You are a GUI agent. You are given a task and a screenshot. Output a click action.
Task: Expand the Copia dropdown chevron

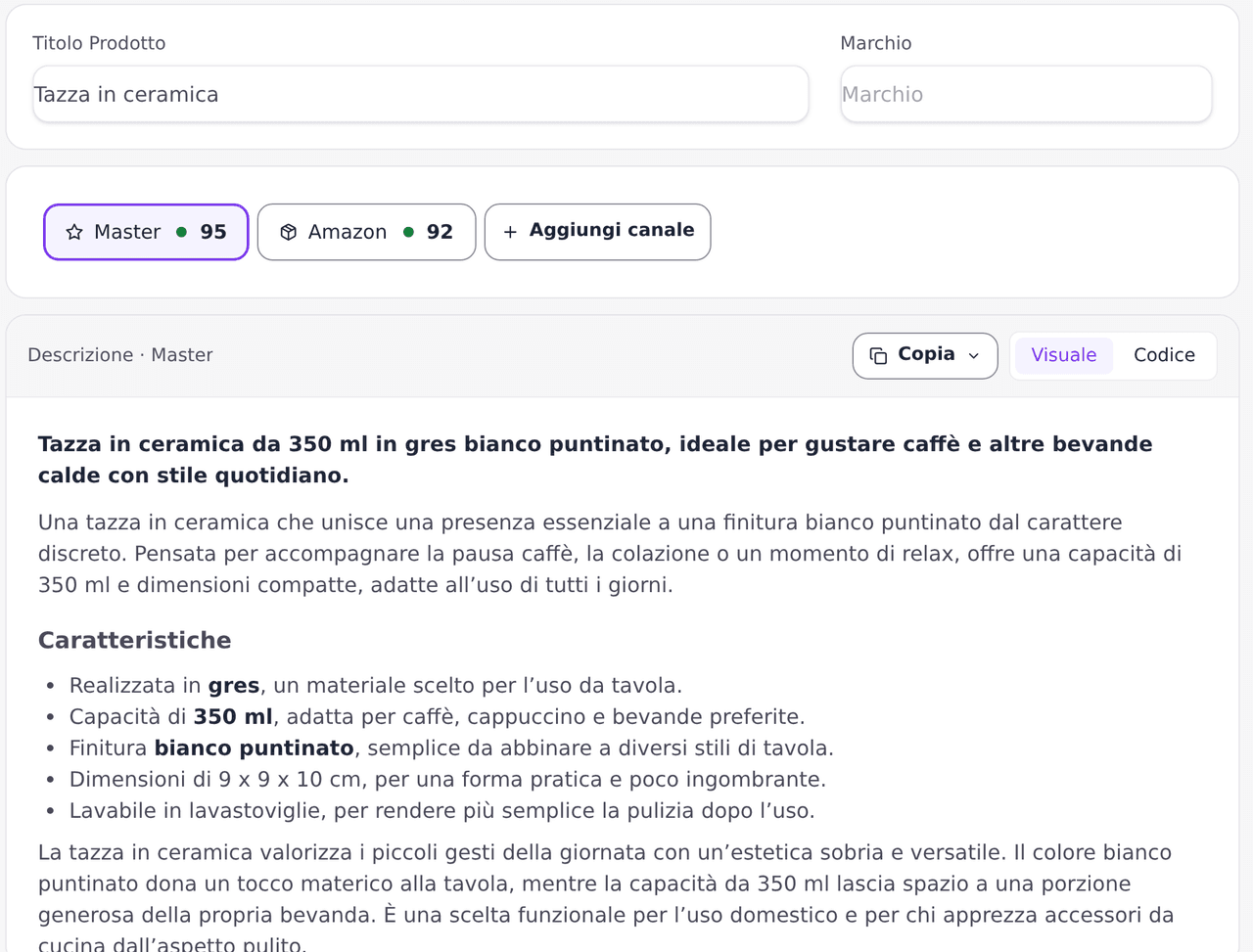click(973, 356)
